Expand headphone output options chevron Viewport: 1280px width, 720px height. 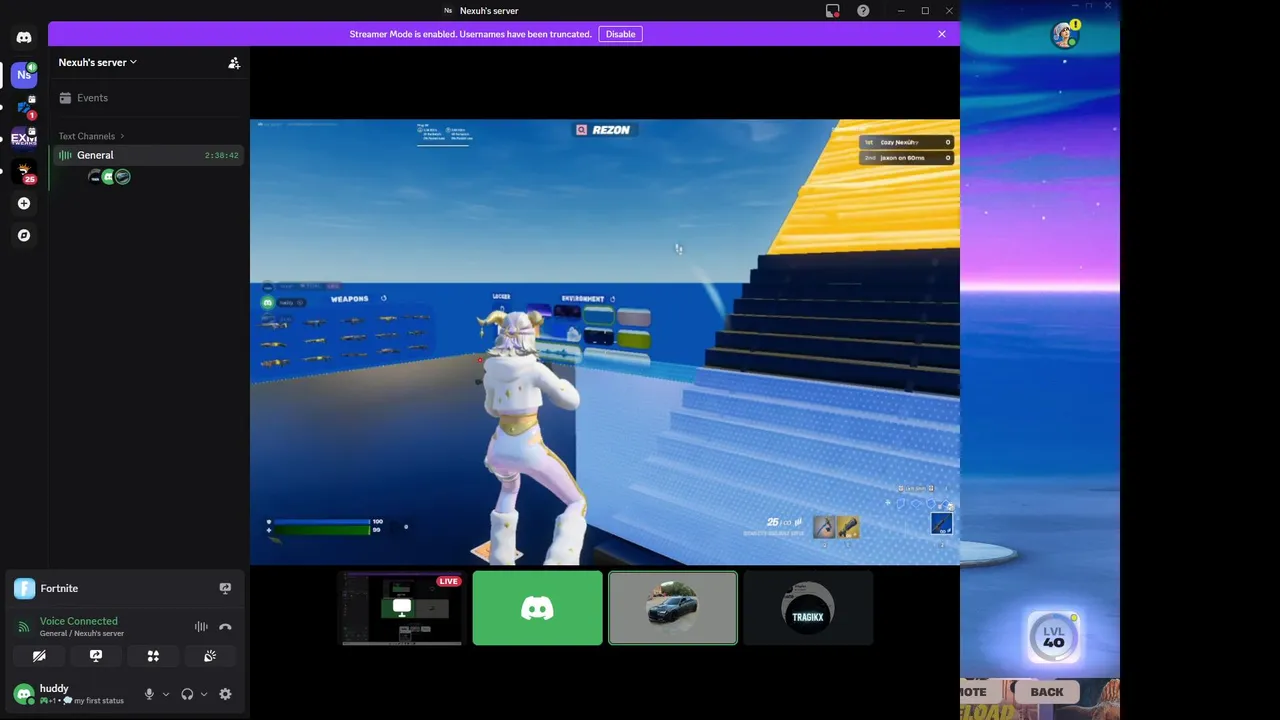[x=204, y=694]
